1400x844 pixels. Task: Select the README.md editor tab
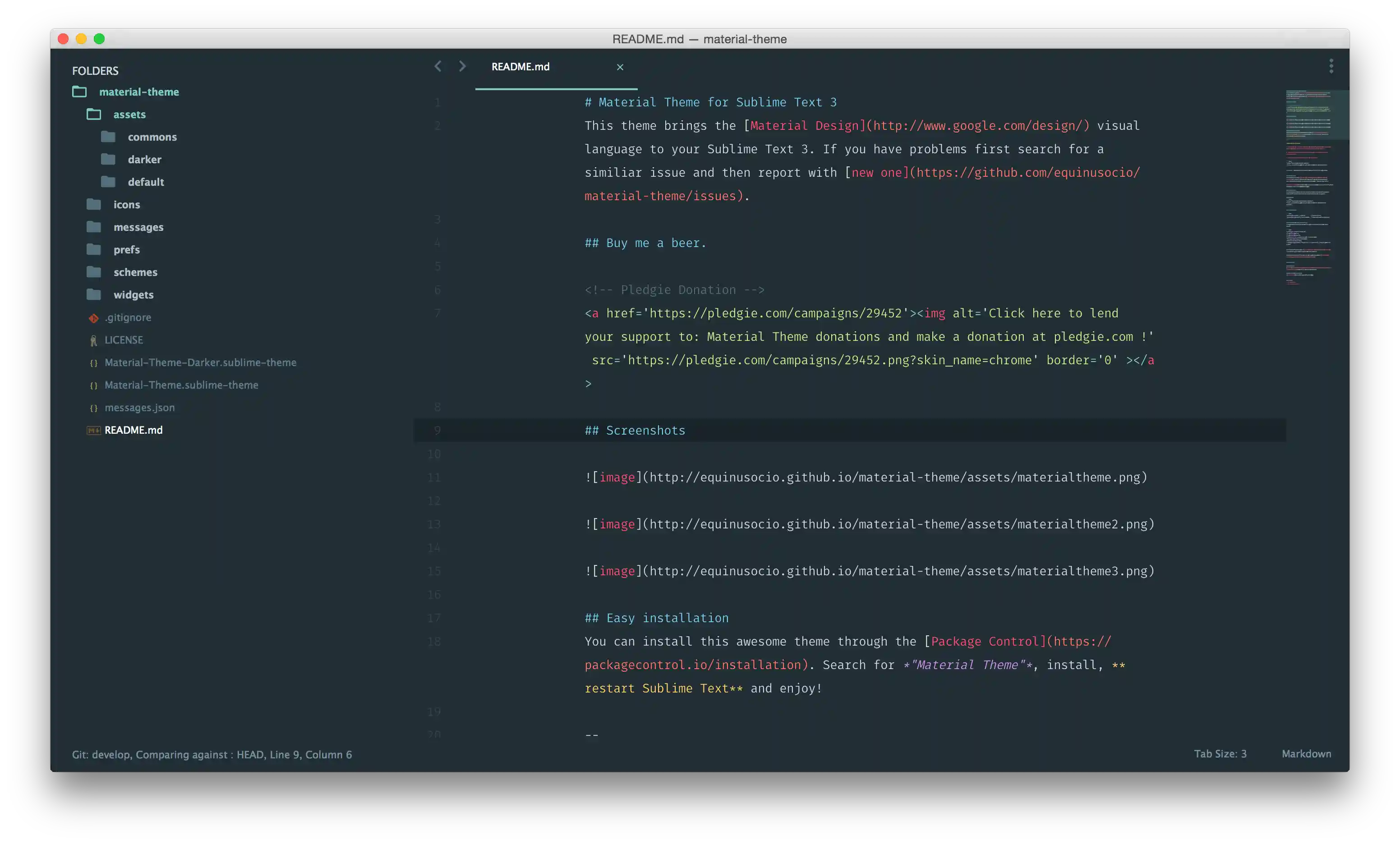pyautogui.click(x=520, y=67)
